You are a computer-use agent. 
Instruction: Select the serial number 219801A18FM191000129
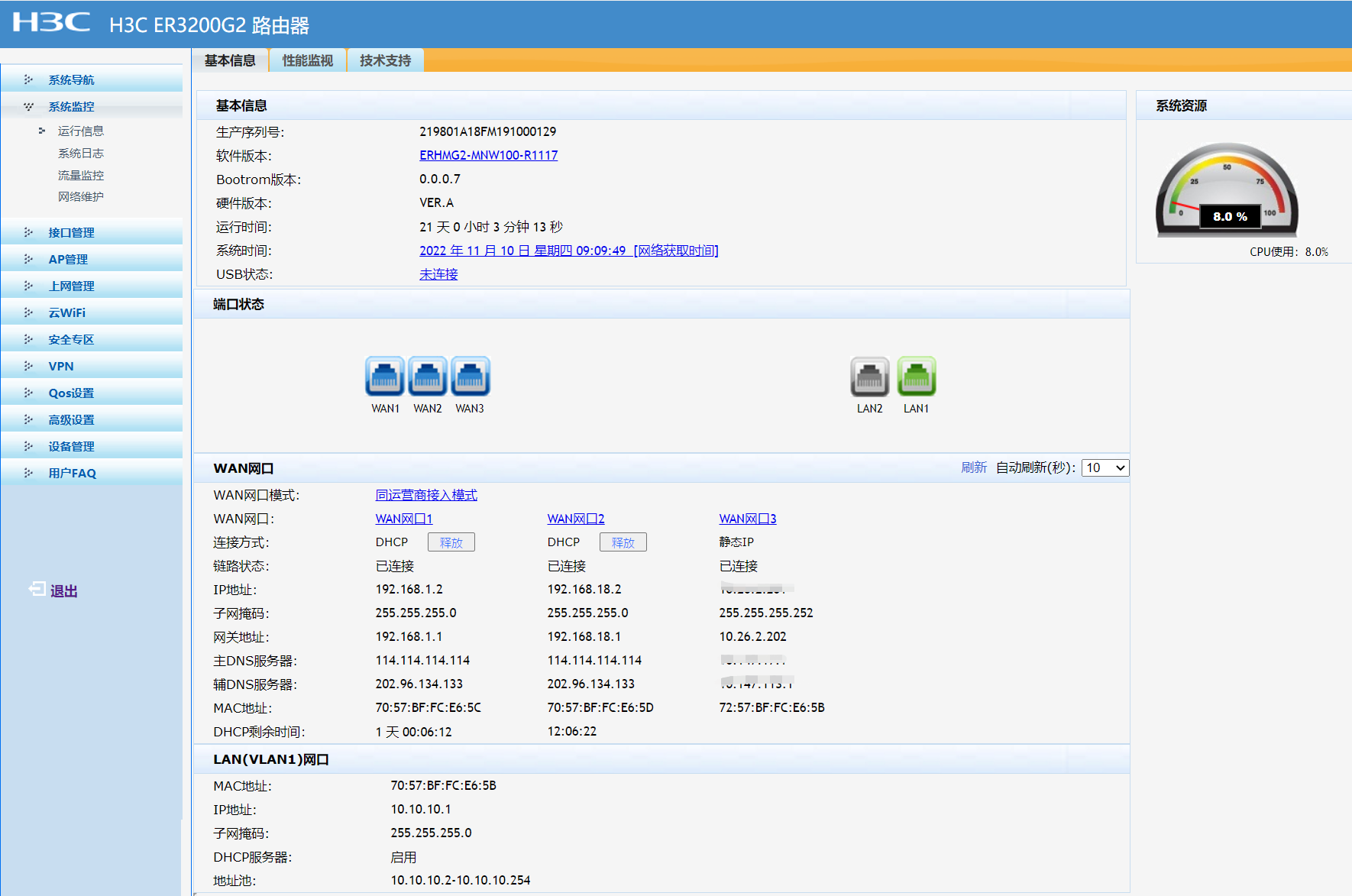(x=488, y=131)
